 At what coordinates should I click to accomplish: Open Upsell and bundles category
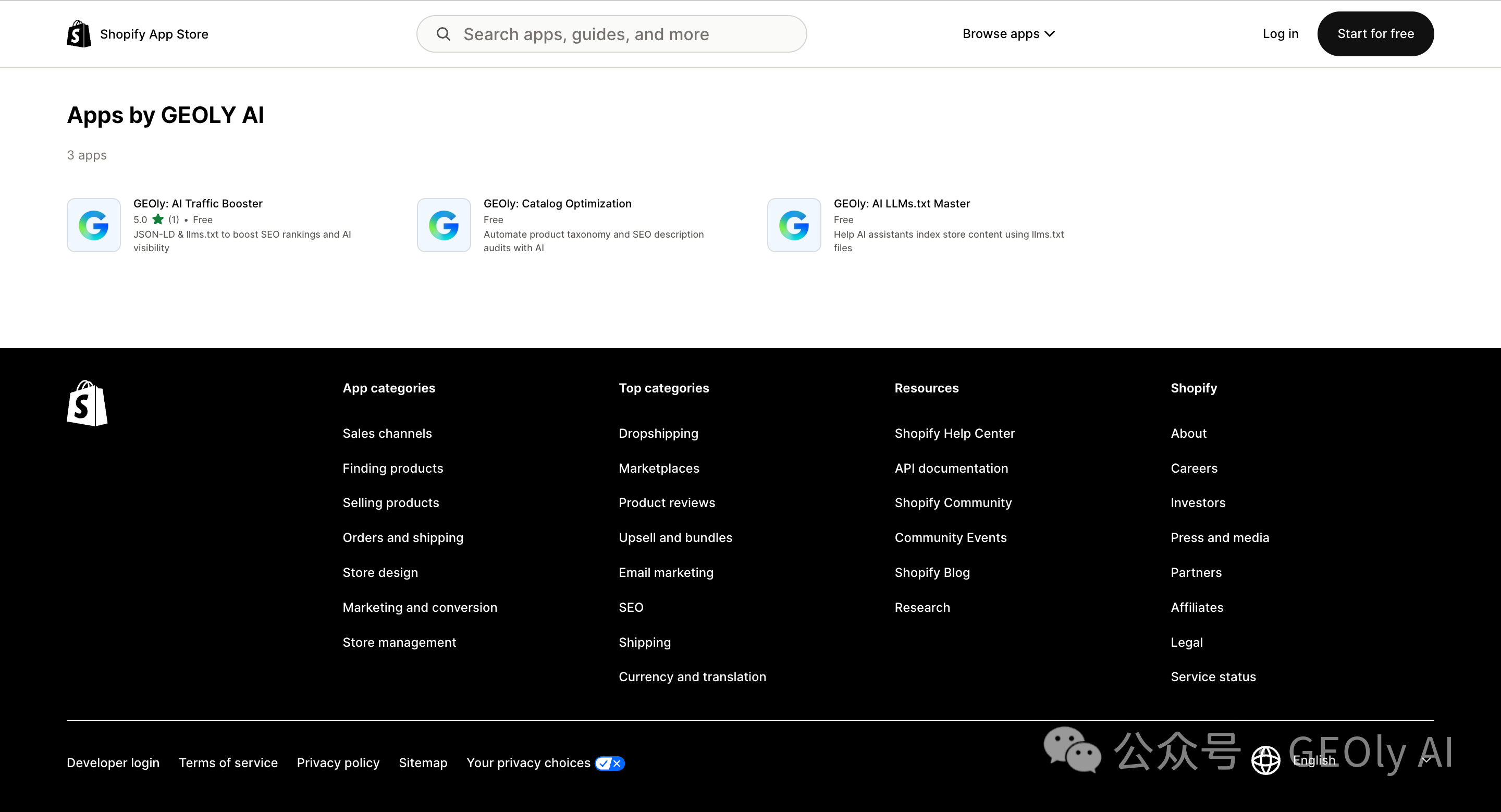(676, 538)
